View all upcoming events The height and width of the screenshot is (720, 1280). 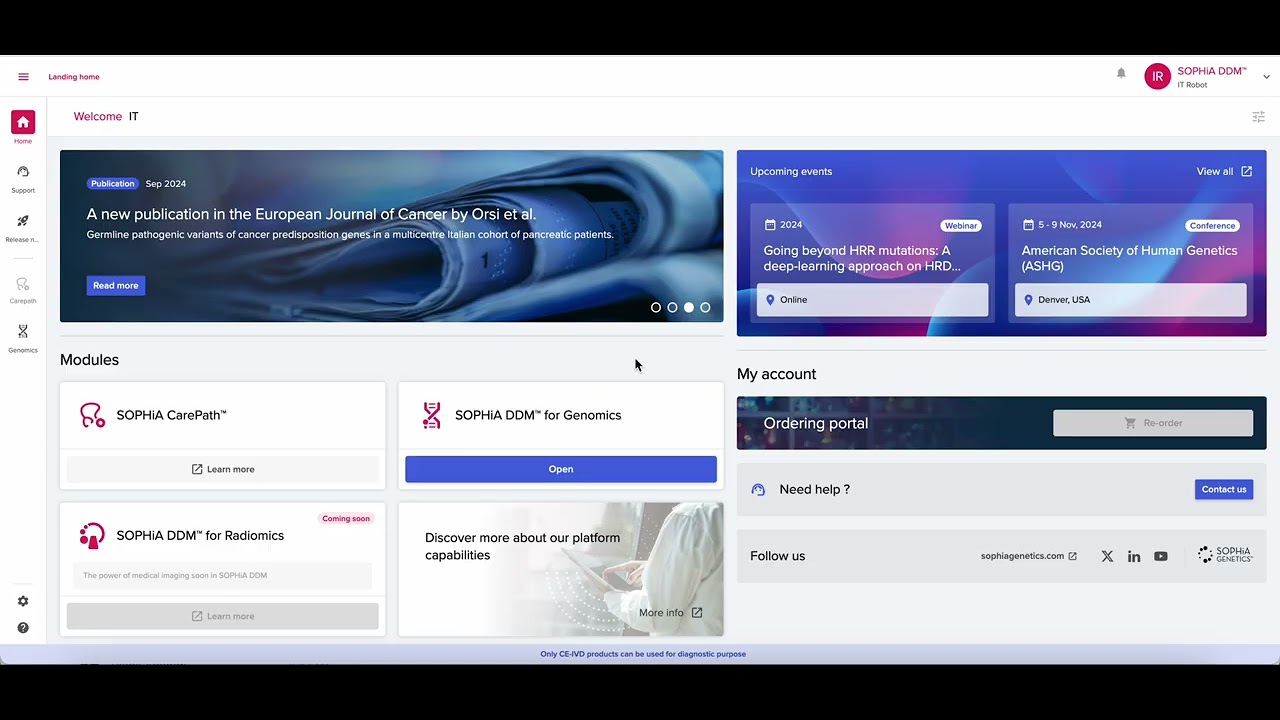(x=1223, y=171)
